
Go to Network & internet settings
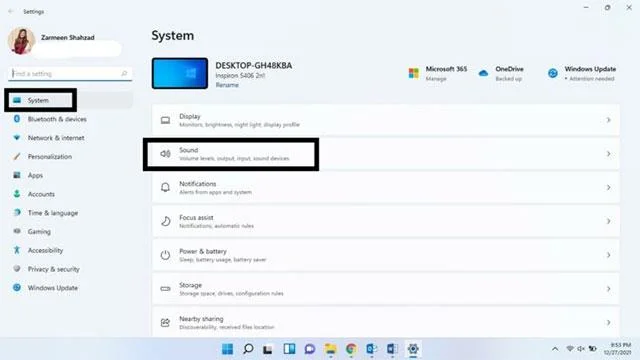(70, 138)
